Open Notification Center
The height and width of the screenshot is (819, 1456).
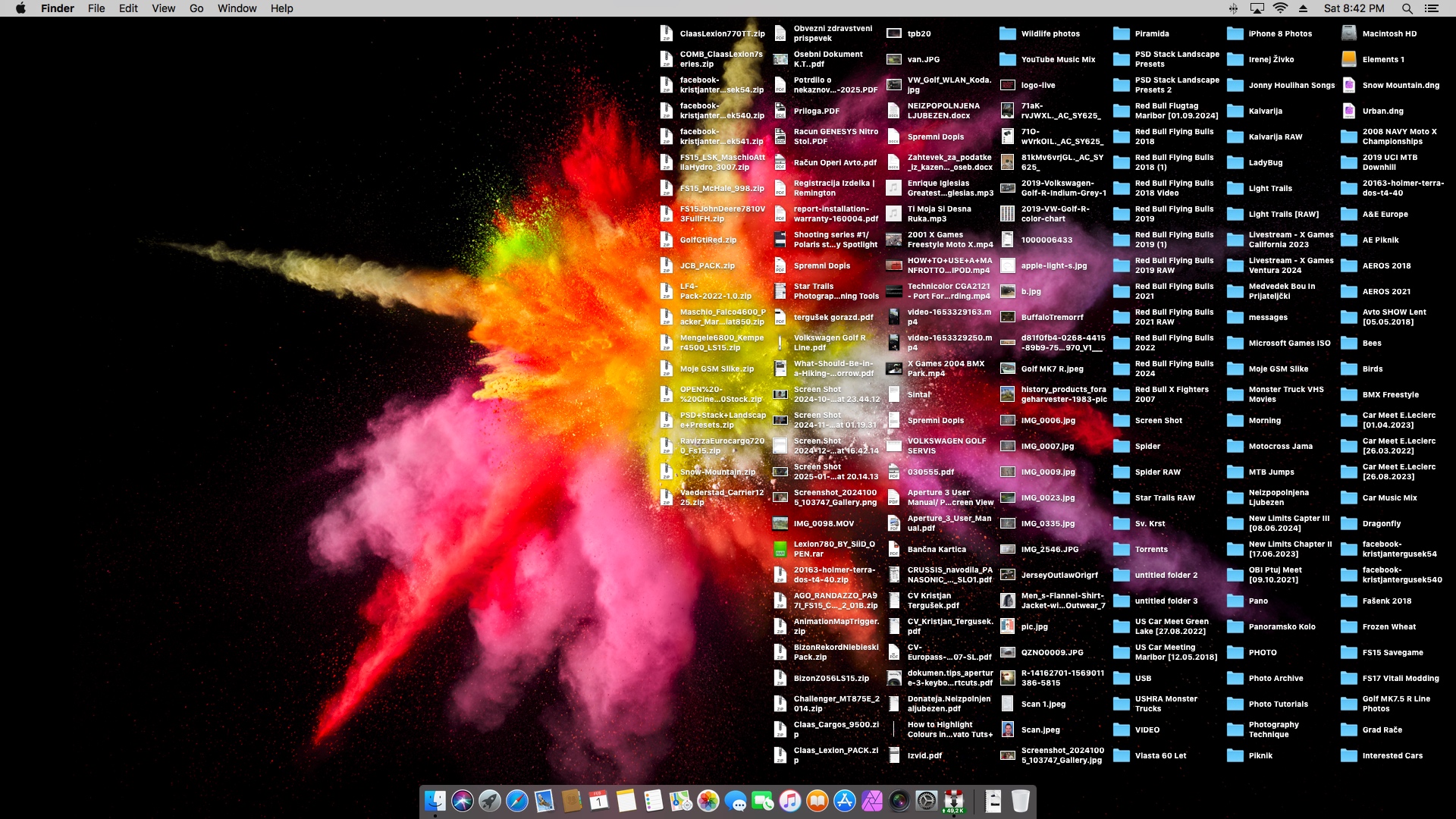1434,8
